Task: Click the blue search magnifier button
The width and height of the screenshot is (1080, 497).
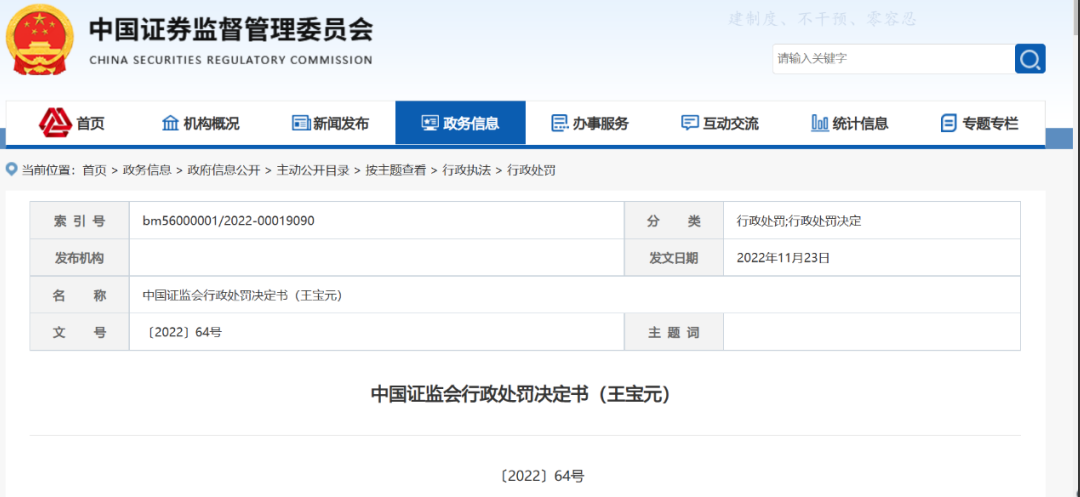Action: coord(1030,59)
